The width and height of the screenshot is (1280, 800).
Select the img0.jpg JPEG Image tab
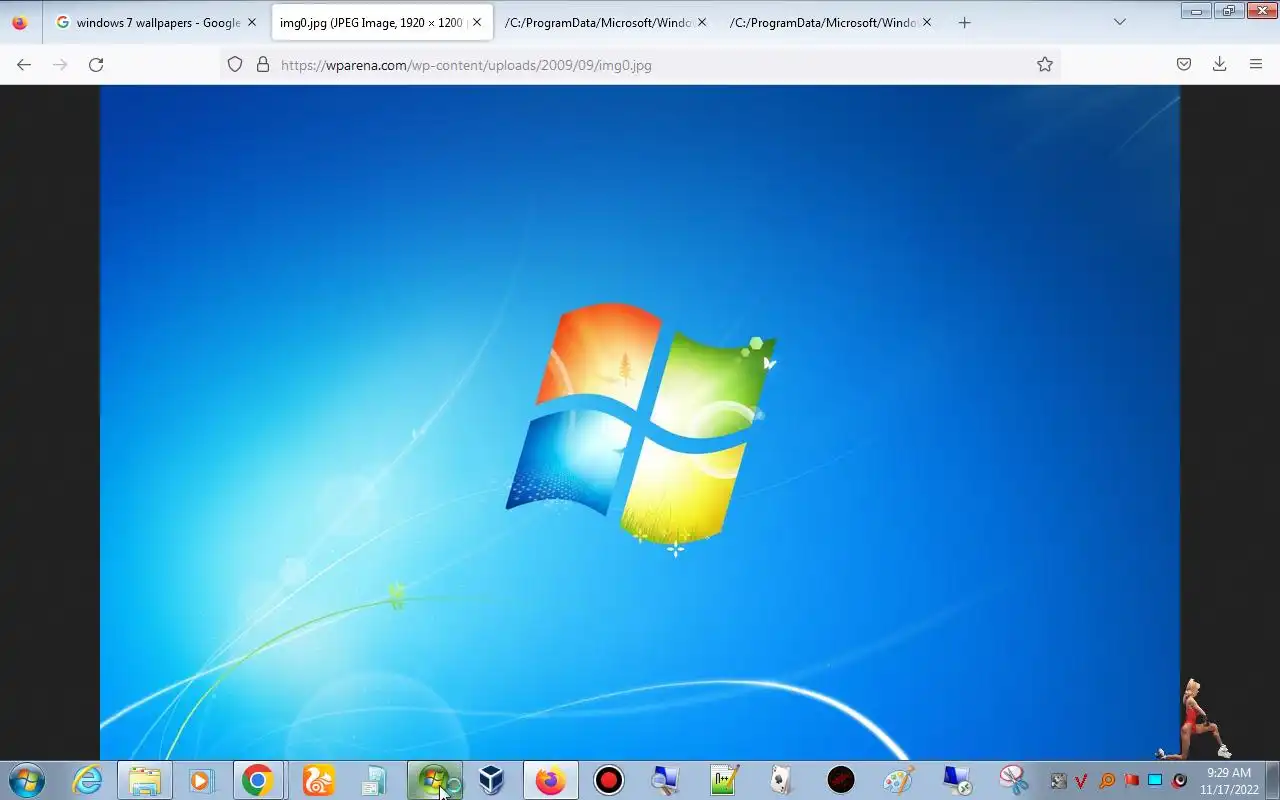pos(382,22)
